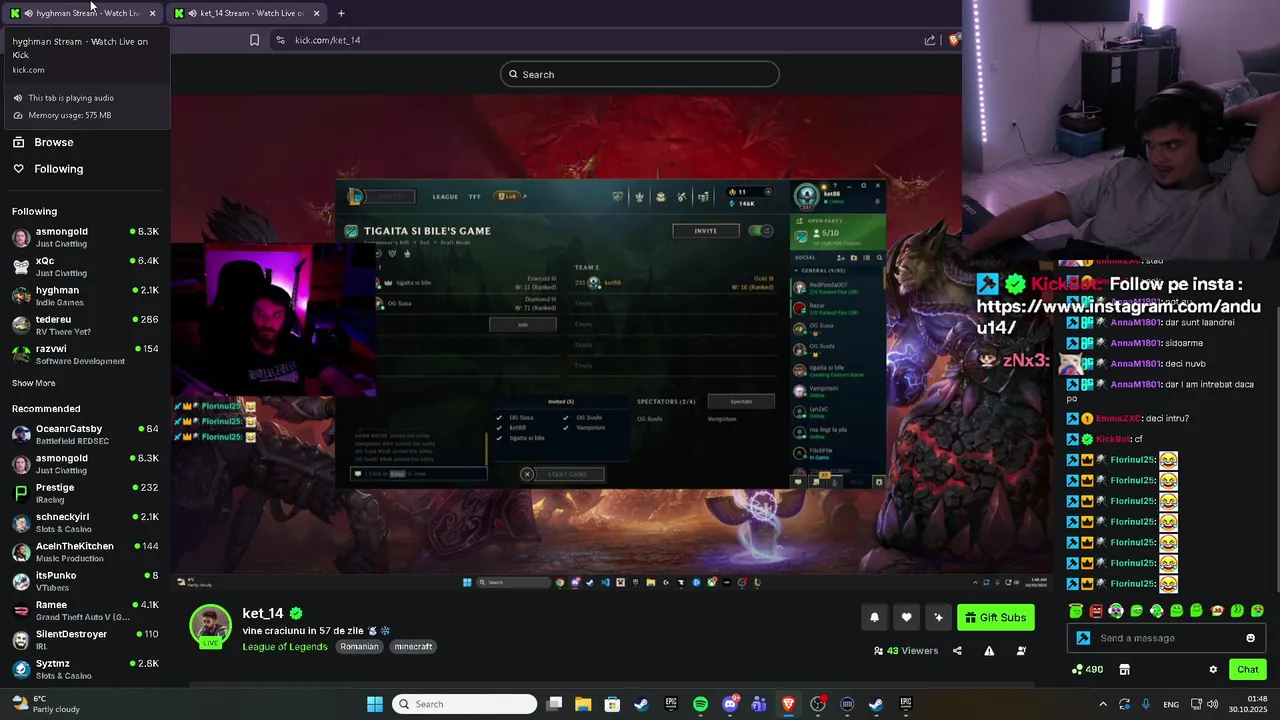This screenshot has height=720, width=1280.
Task: Expand the Following list with Show More
Action: click(x=33, y=383)
